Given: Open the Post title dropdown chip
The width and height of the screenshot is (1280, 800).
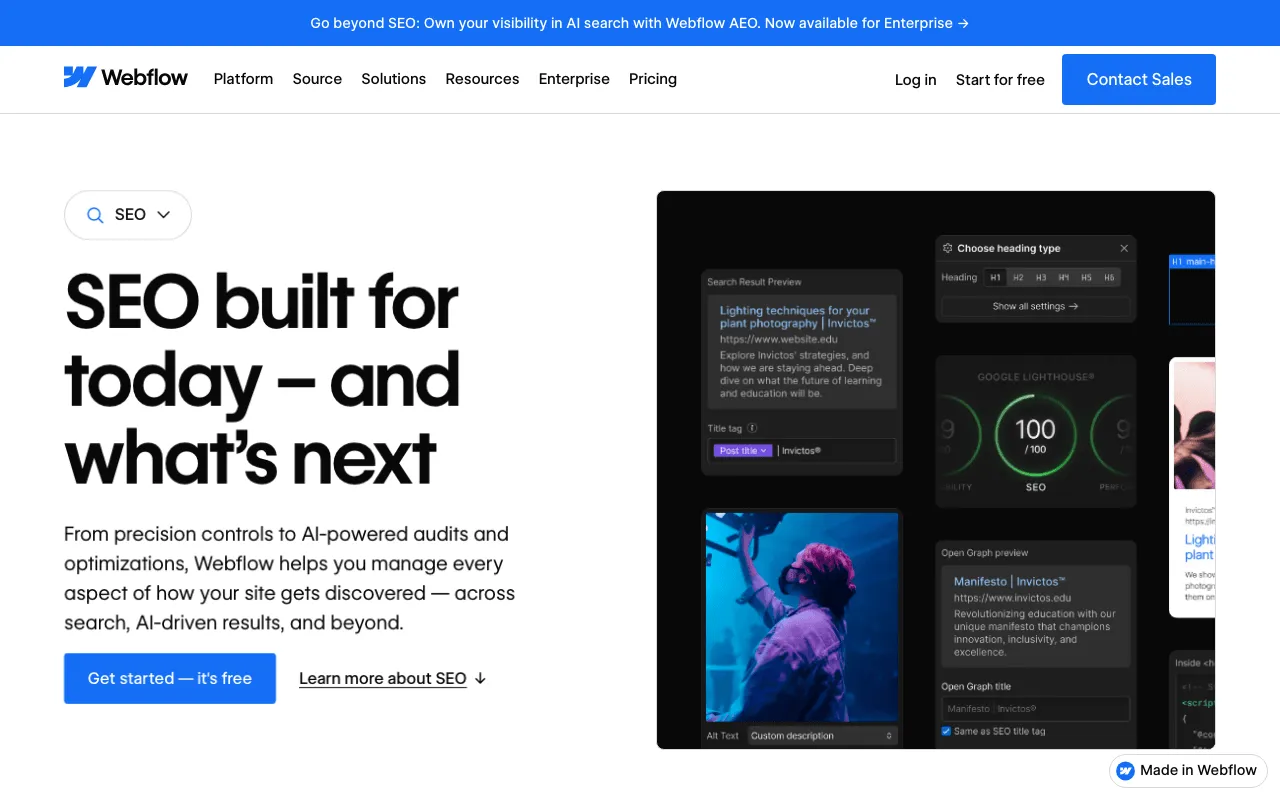Looking at the screenshot, I should [x=743, y=451].
